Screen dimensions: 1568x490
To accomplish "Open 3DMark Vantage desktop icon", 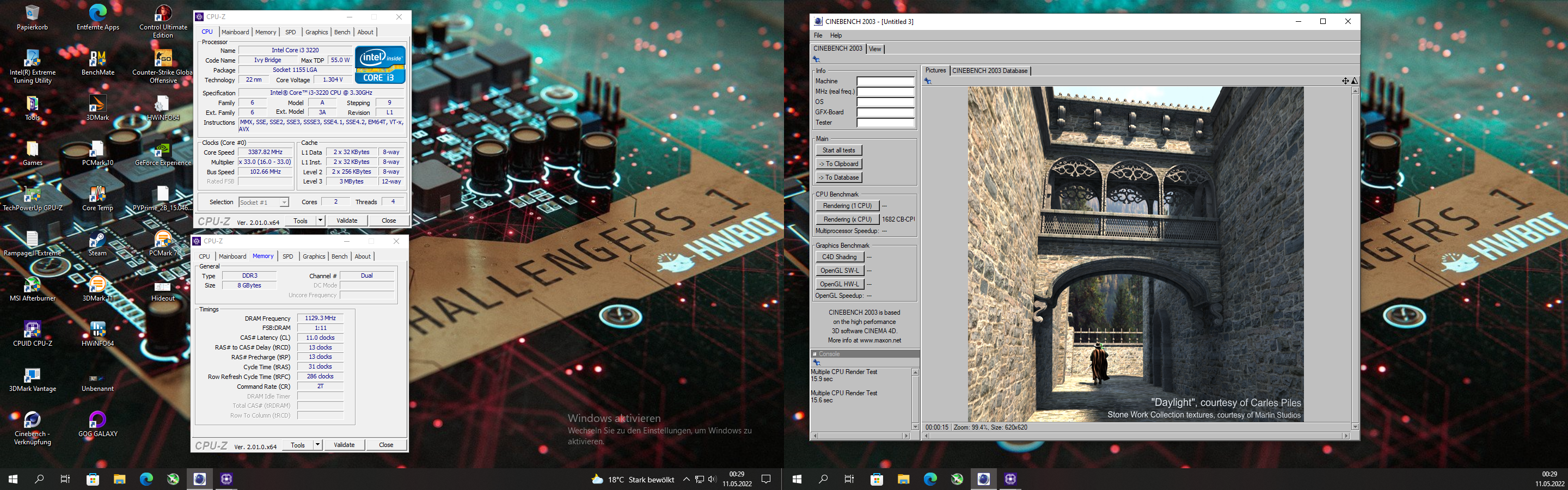I will tap(32, 379).
